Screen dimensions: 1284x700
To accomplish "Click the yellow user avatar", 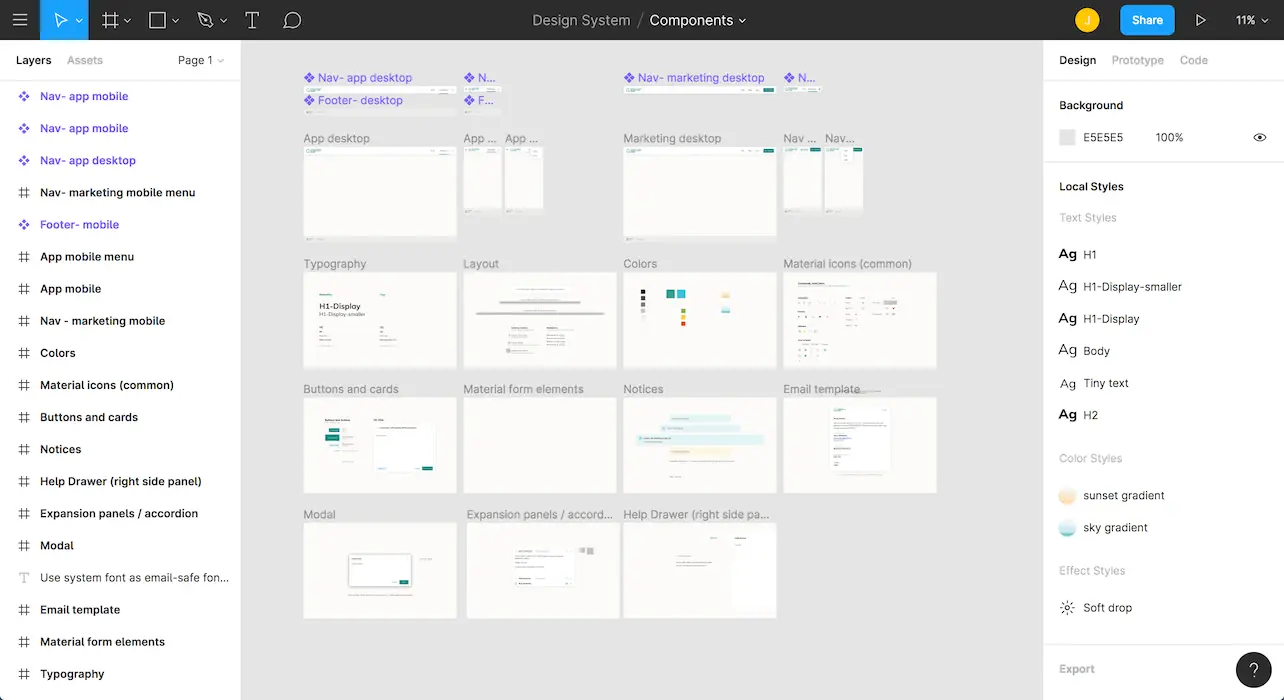I will pyautogui.click(x=1089, y=20).
